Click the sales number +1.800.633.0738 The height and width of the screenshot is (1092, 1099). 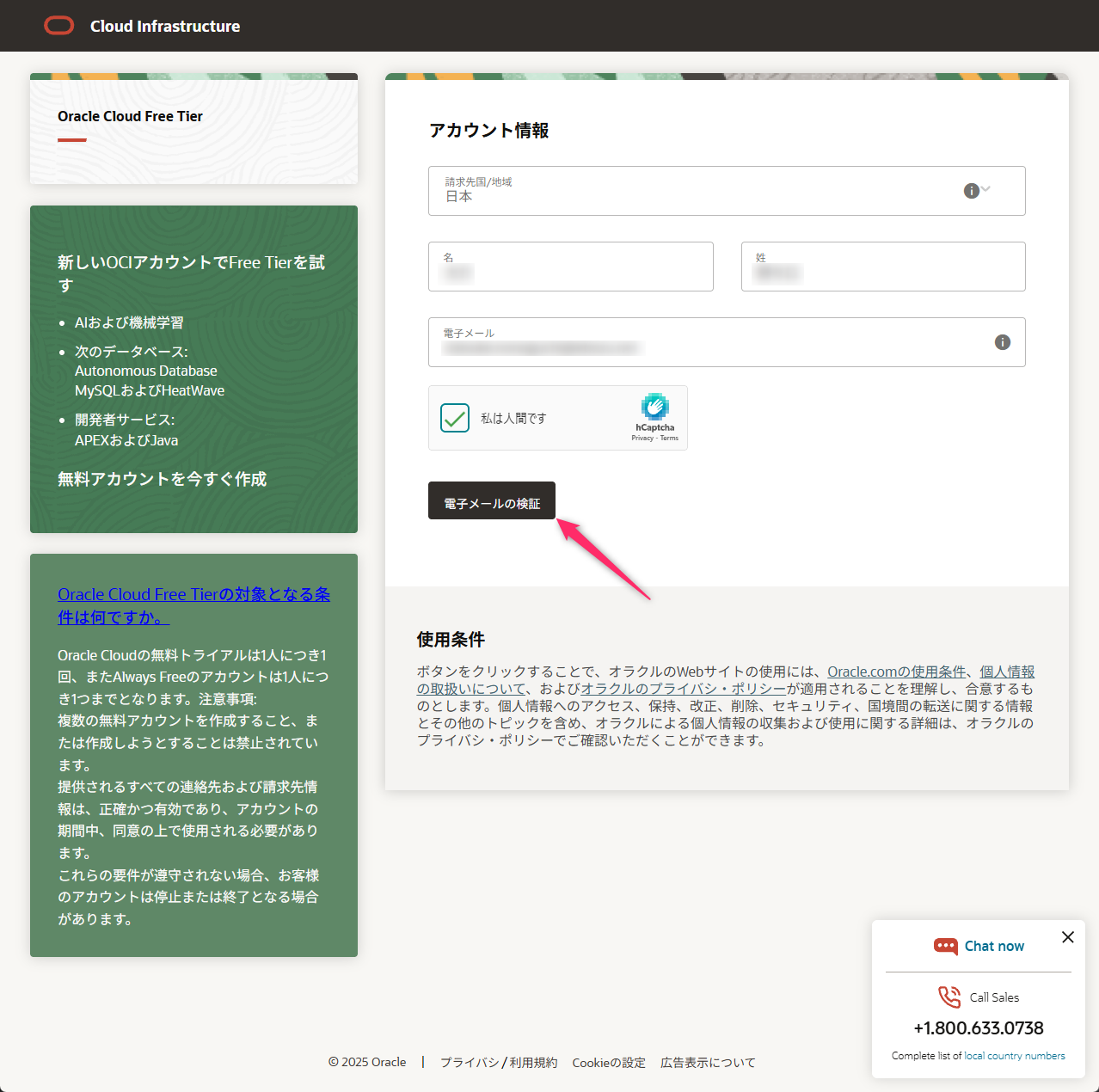(979, 1028)
